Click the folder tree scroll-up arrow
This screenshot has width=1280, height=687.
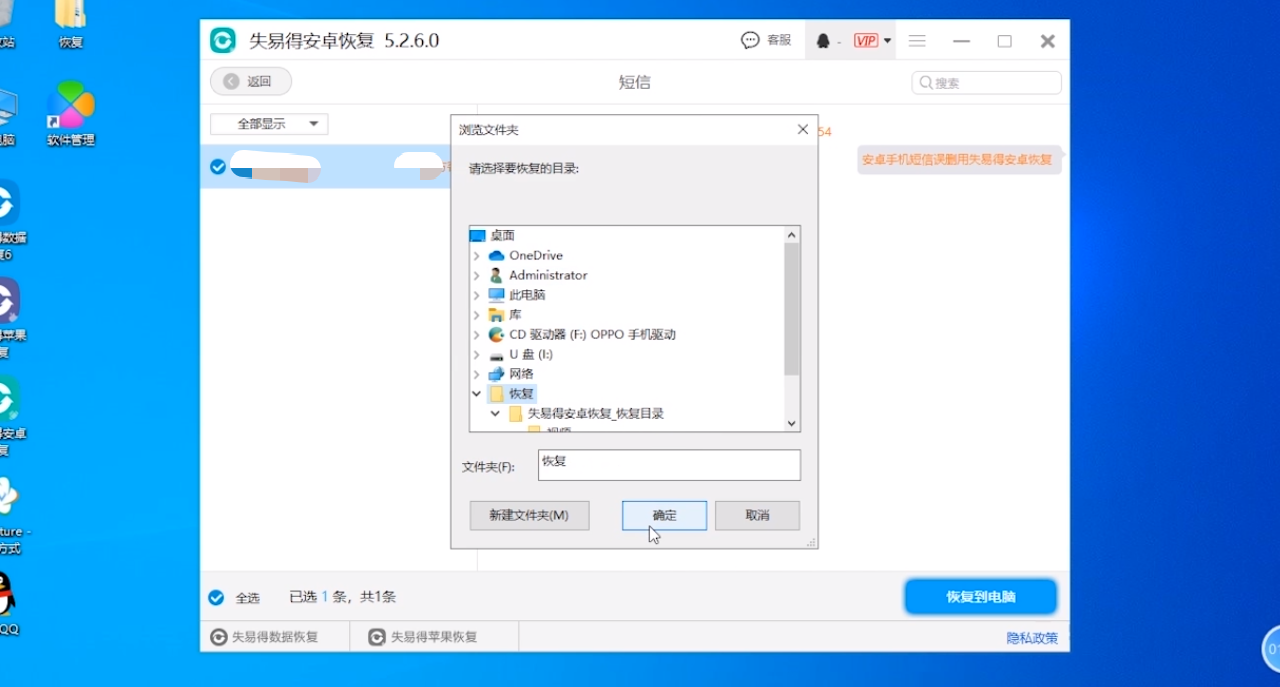point(792,236)
